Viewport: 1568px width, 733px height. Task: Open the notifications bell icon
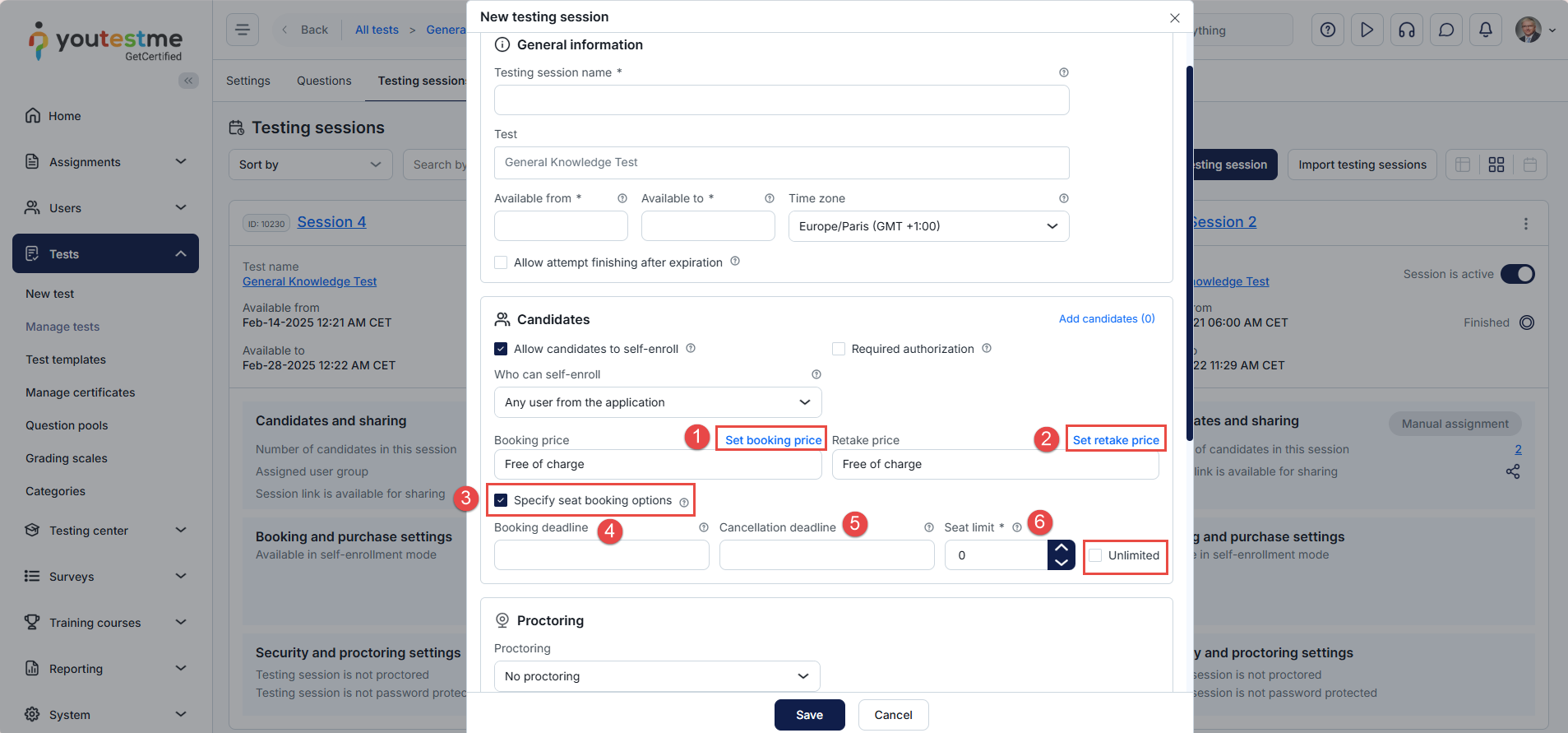(1486, 30)
